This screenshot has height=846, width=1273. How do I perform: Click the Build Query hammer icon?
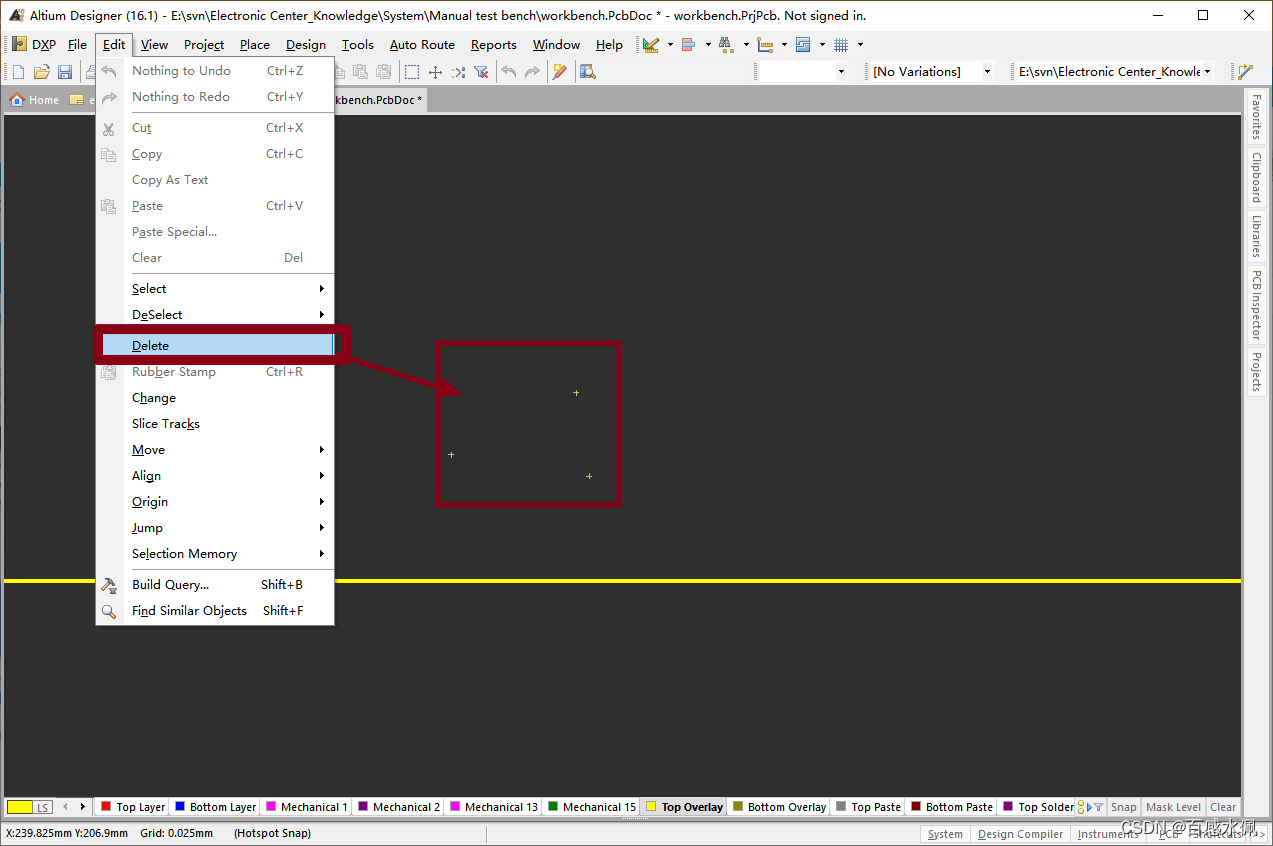coord(109,585)
